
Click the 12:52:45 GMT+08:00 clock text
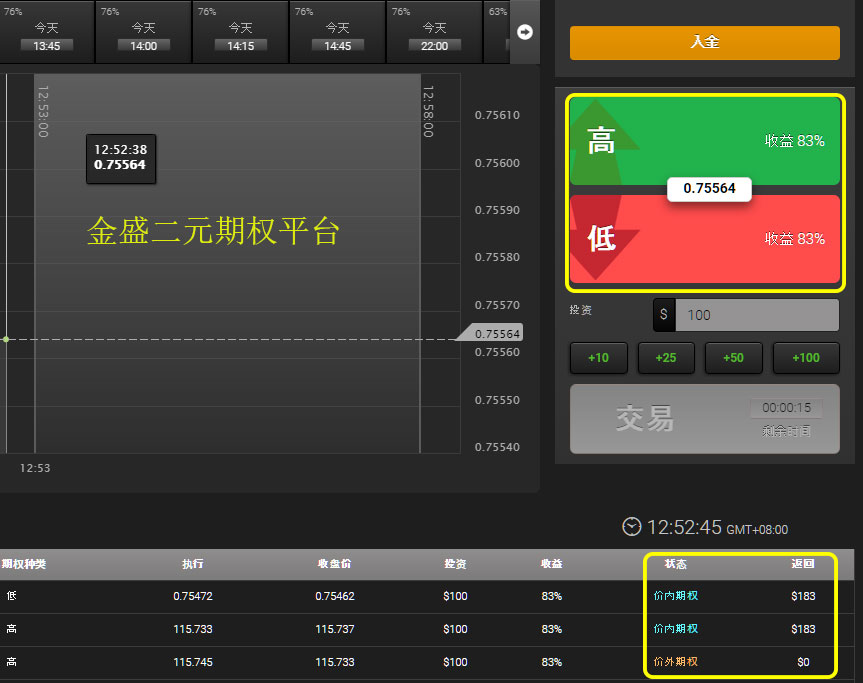pos(717,528)
